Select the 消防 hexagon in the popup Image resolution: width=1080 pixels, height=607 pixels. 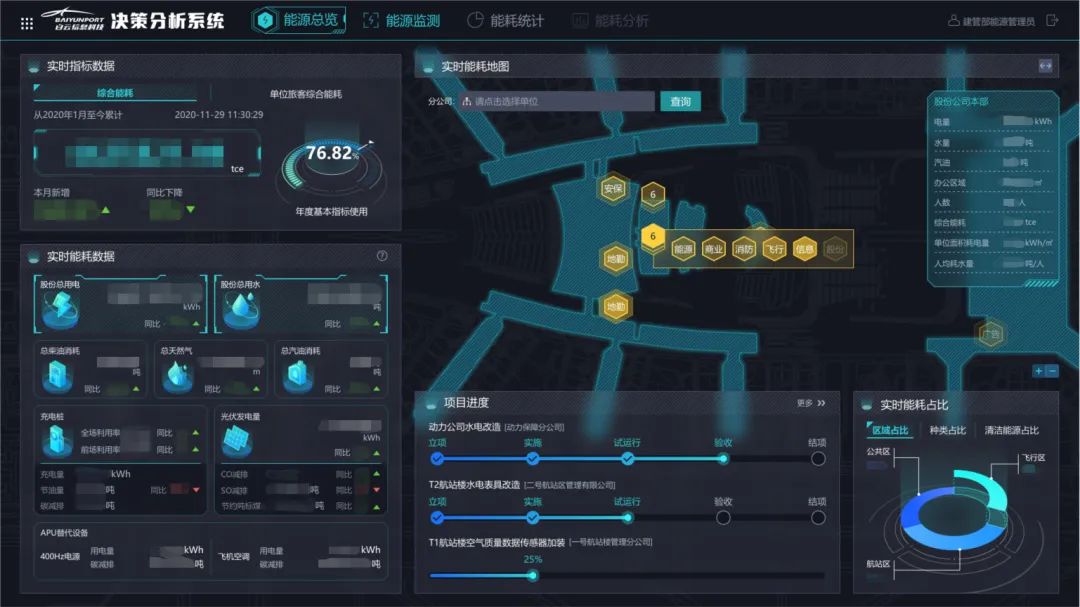(x=744, y=249)
